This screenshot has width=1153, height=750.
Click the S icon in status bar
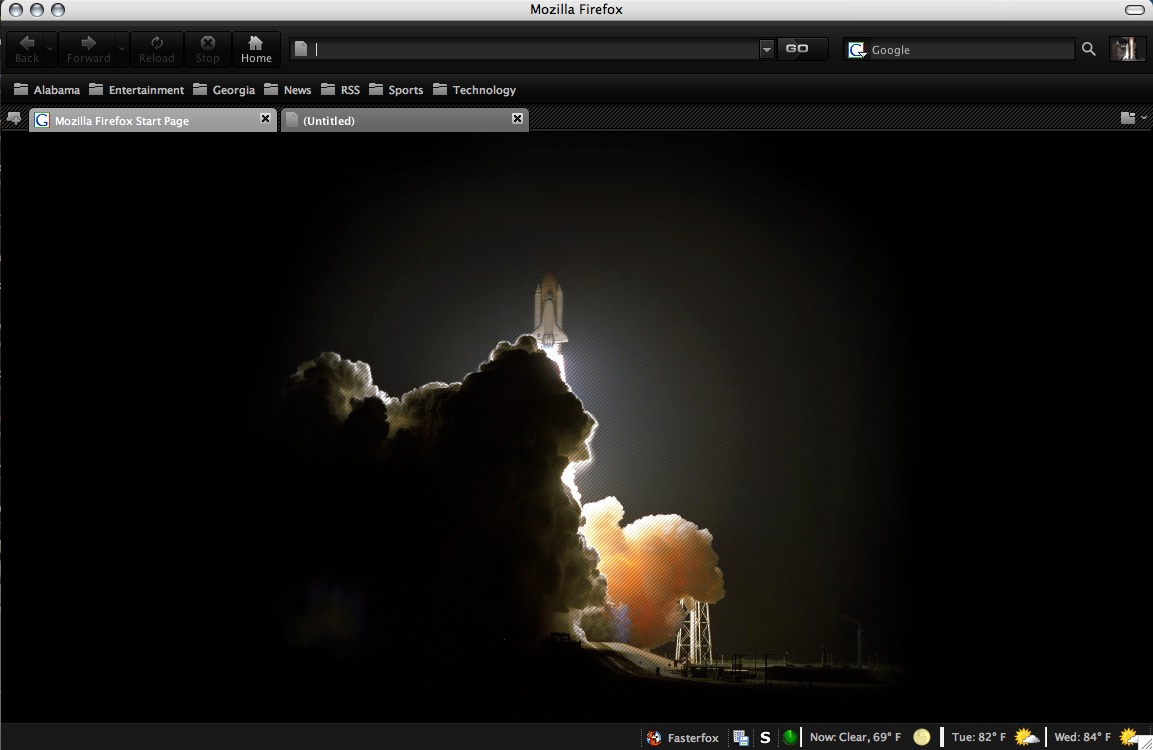tap(765, 738)
